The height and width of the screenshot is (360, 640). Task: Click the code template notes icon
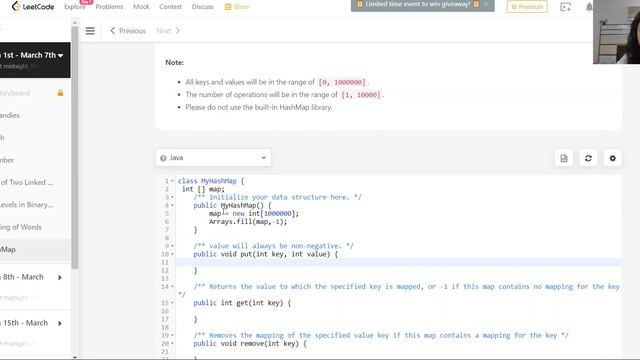(564, 158)
